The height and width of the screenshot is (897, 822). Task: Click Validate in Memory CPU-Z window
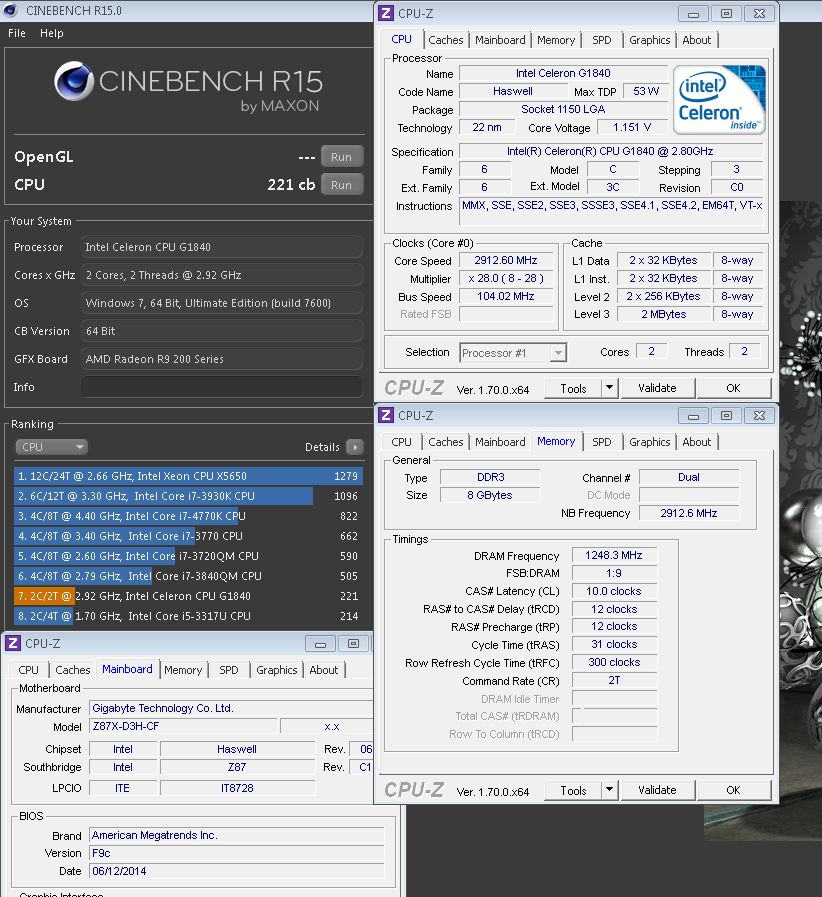tap(657, 791)
